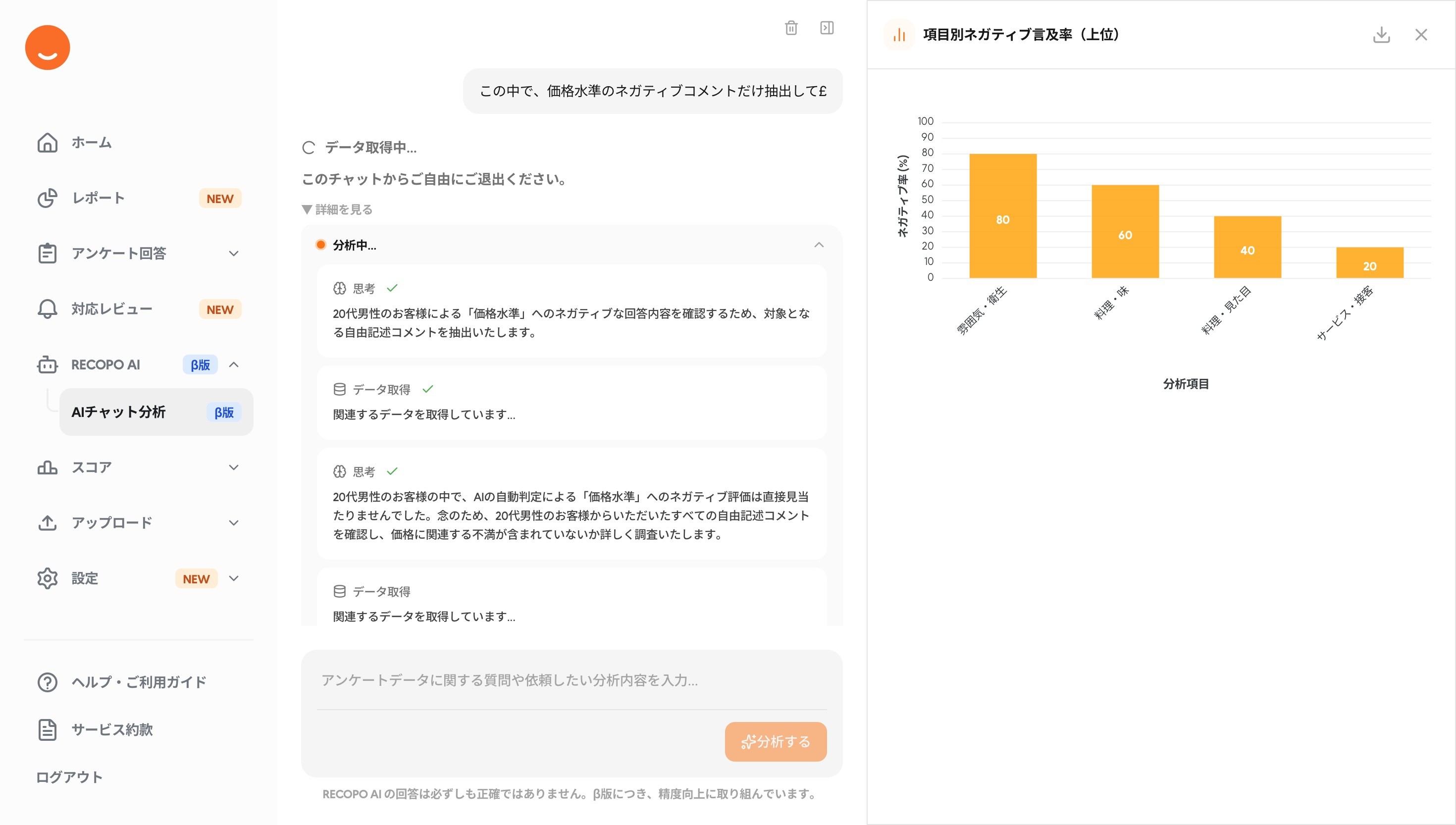The height and width of the screenshot is (825, 1456).
Task: Click the ログアウト logout link
Action: (x=69, y=777)
